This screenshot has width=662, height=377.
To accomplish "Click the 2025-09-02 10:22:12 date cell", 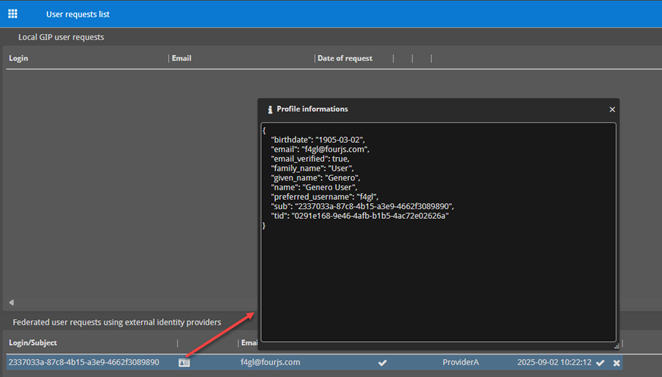I will [x=554, y=362].
